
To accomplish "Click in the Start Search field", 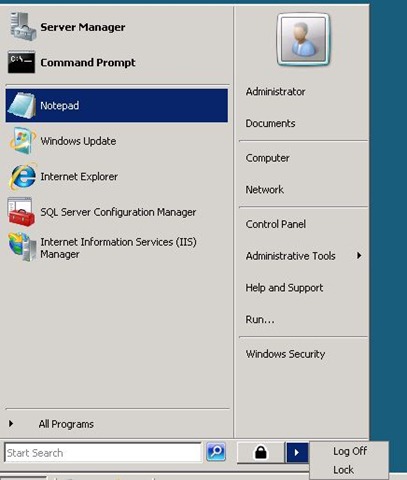I will (103, 453).
